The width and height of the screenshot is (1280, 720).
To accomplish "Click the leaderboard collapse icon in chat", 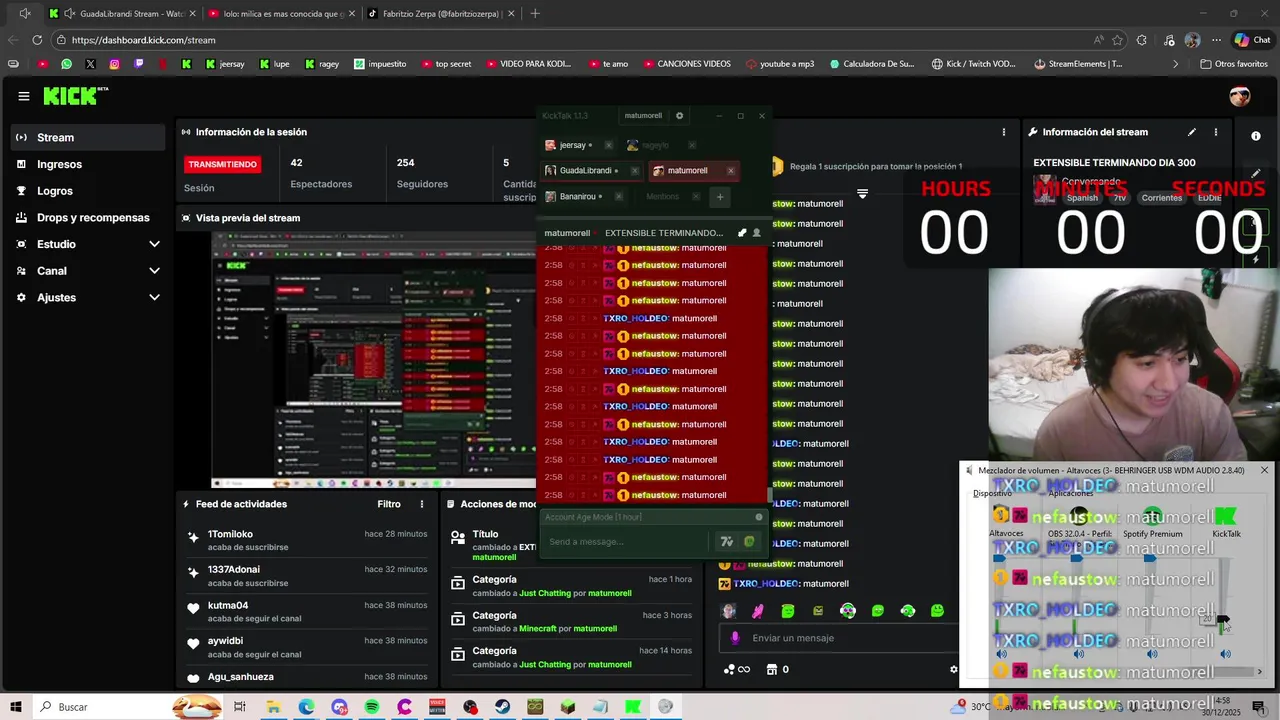I will 863,194.
